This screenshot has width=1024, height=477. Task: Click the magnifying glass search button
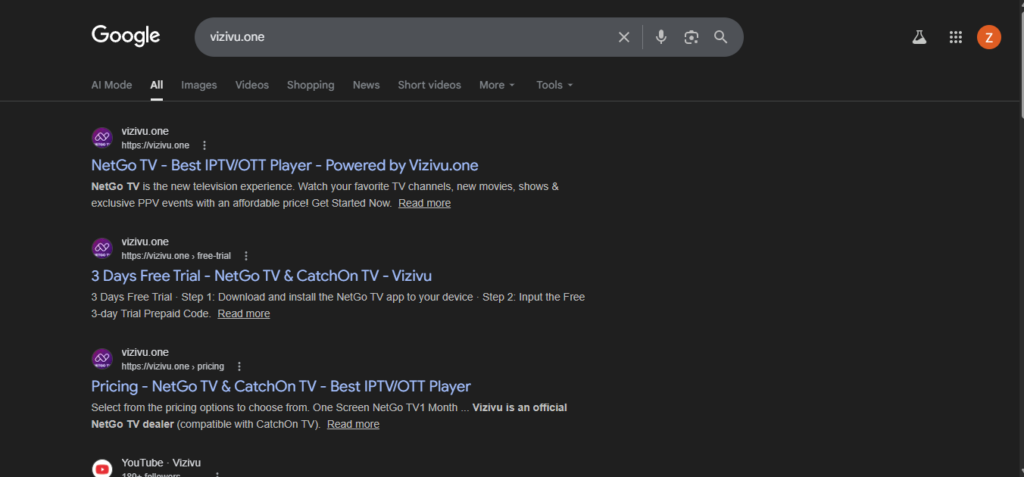point(720,37)
